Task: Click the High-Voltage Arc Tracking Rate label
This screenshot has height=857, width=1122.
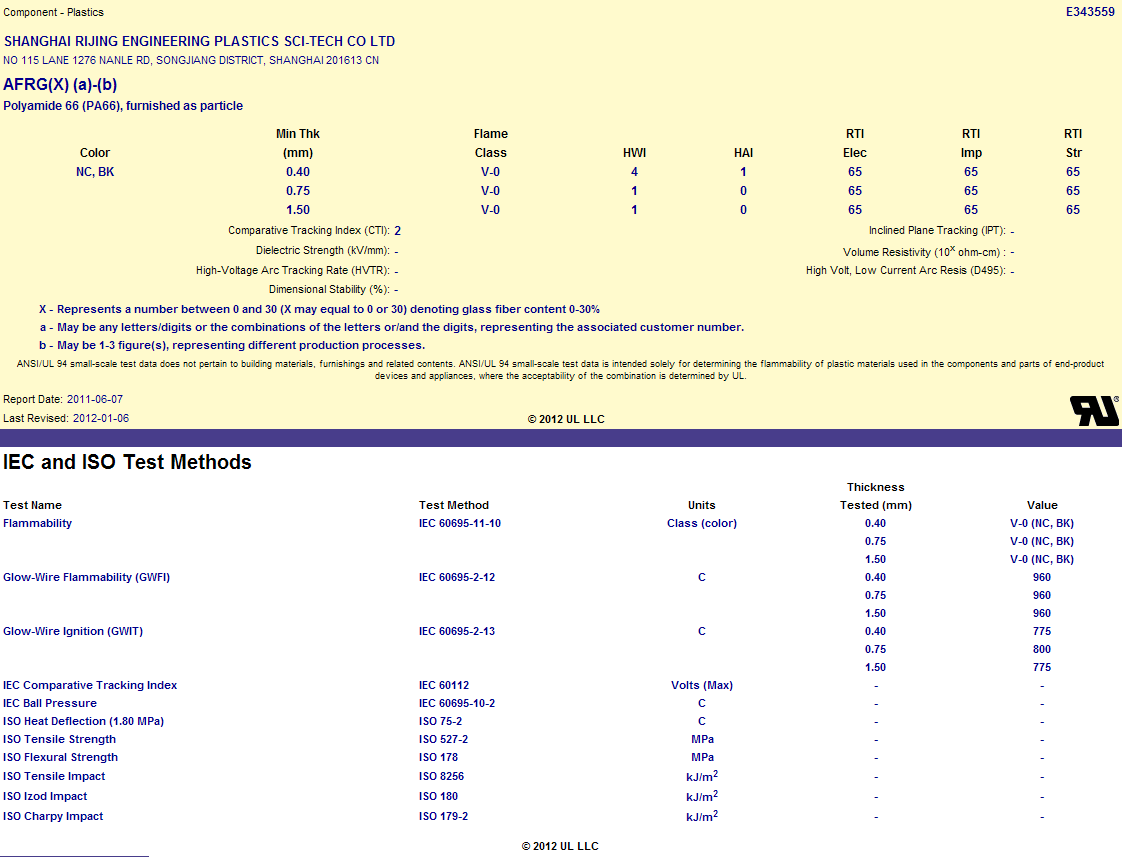Action: pyautogui.click(x=293, y=270)
